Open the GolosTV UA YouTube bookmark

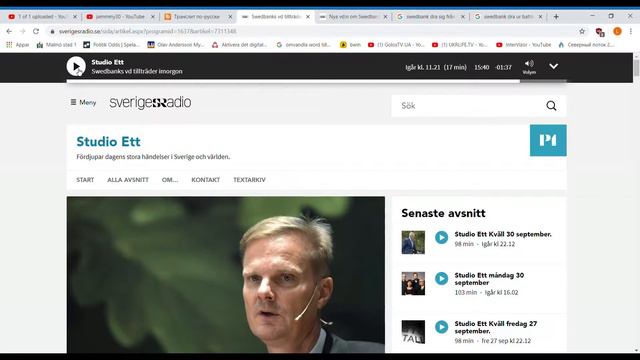point(396,44)
